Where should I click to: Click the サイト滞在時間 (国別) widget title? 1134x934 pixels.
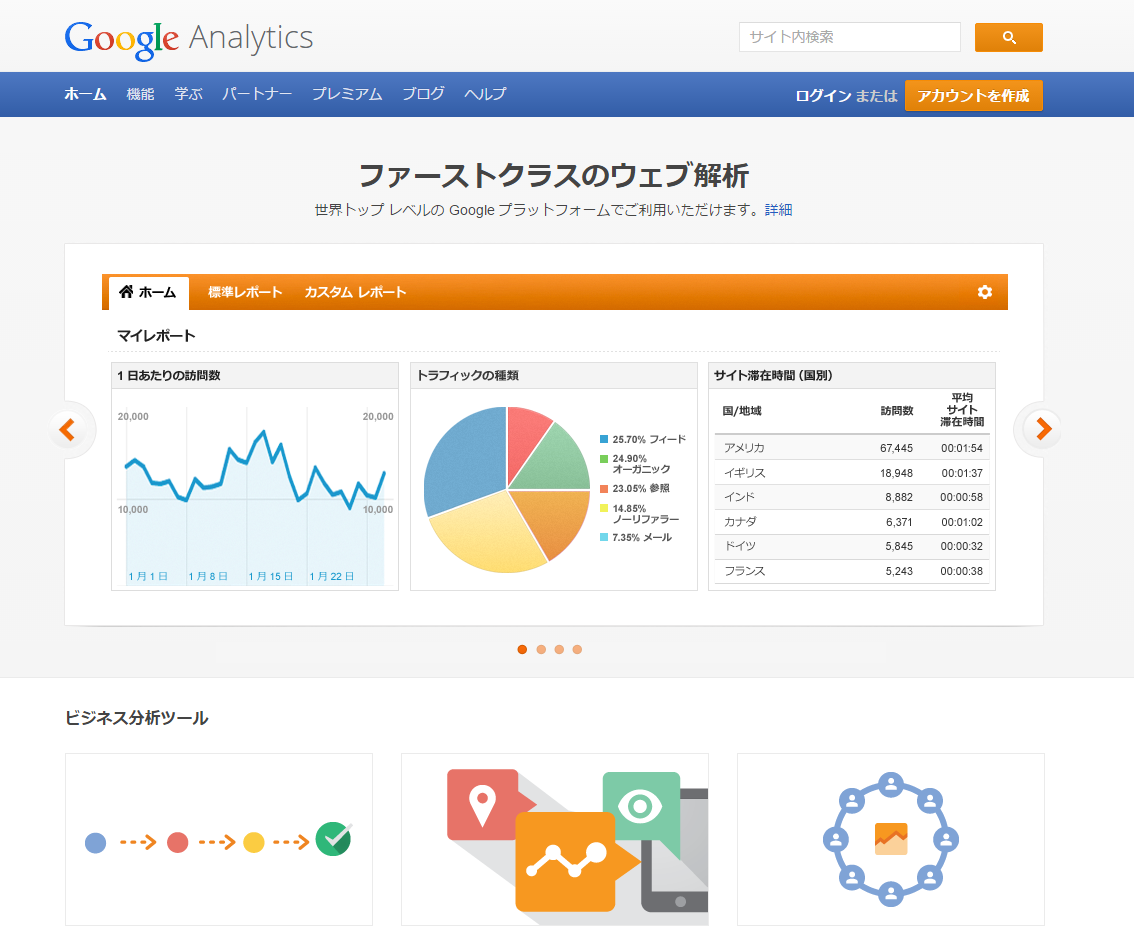[x=773, y=375]
